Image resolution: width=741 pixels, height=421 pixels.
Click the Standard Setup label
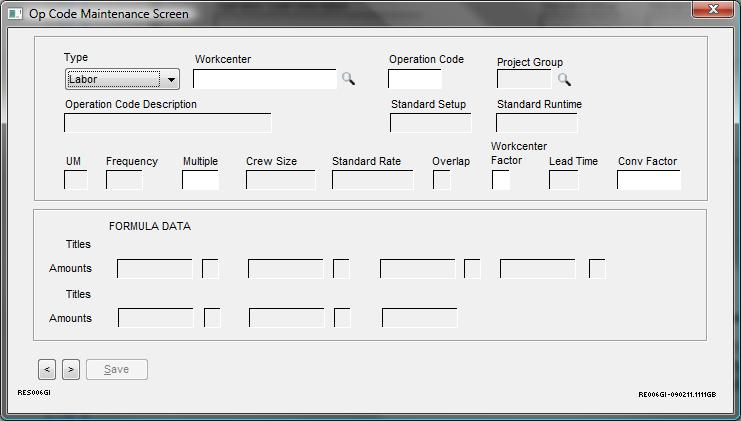click(429, 104)
